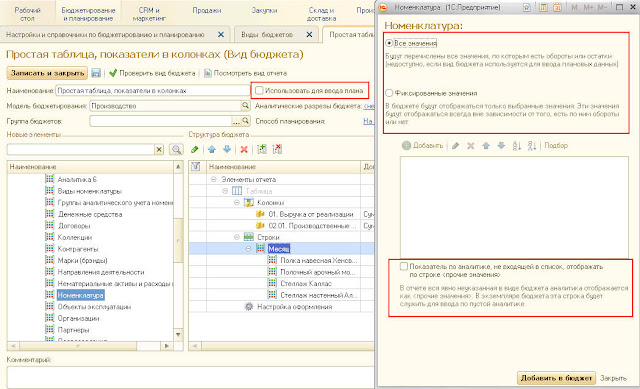
Task: Open CRM и маркетинг section
Action: pyautogui.click(x=149, y=14)
